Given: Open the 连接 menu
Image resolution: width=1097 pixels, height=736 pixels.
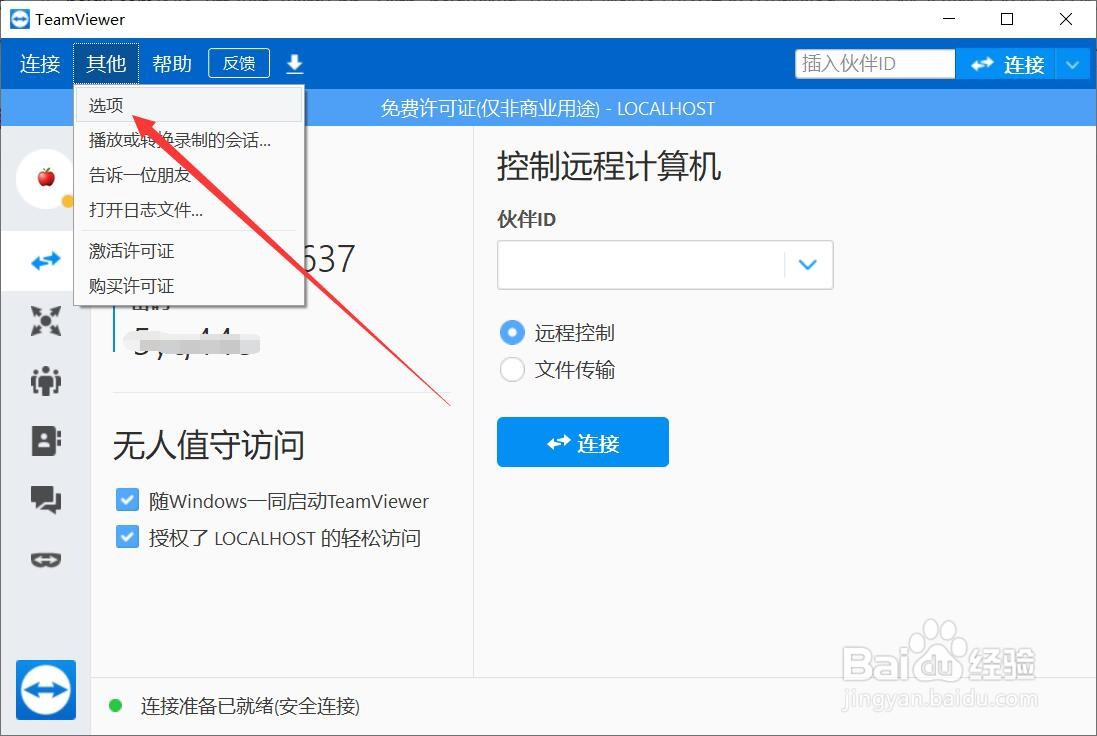Looking at the screenshot, I should (40, 64).
